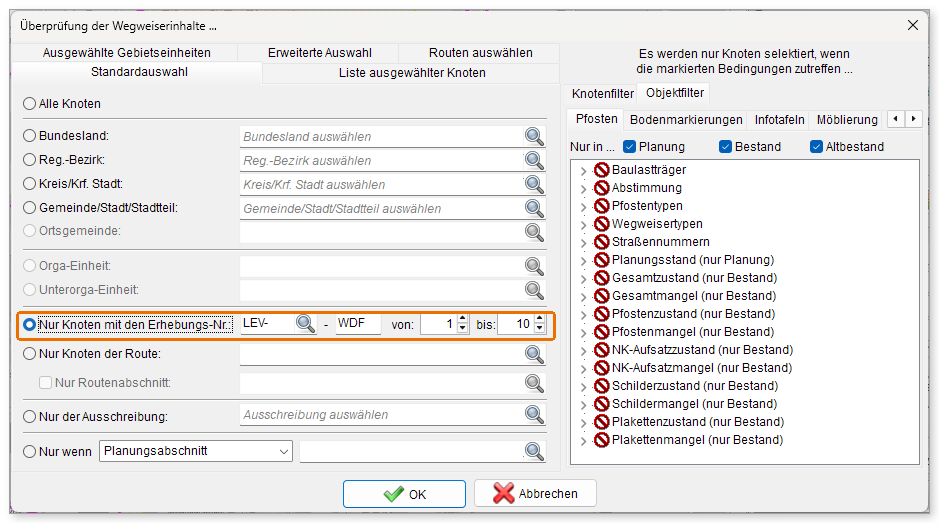Decrease the bis value with down arrow

click(x=540, y=328)
